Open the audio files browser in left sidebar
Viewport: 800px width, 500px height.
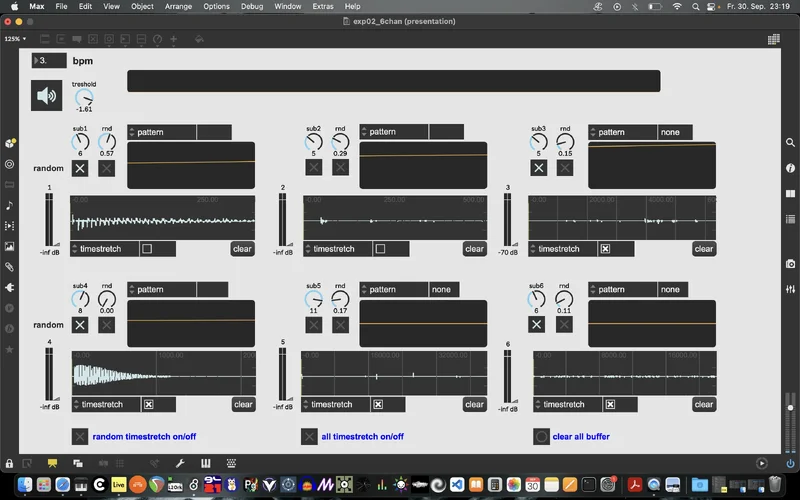pyautogui.click(x=9, y=205)
